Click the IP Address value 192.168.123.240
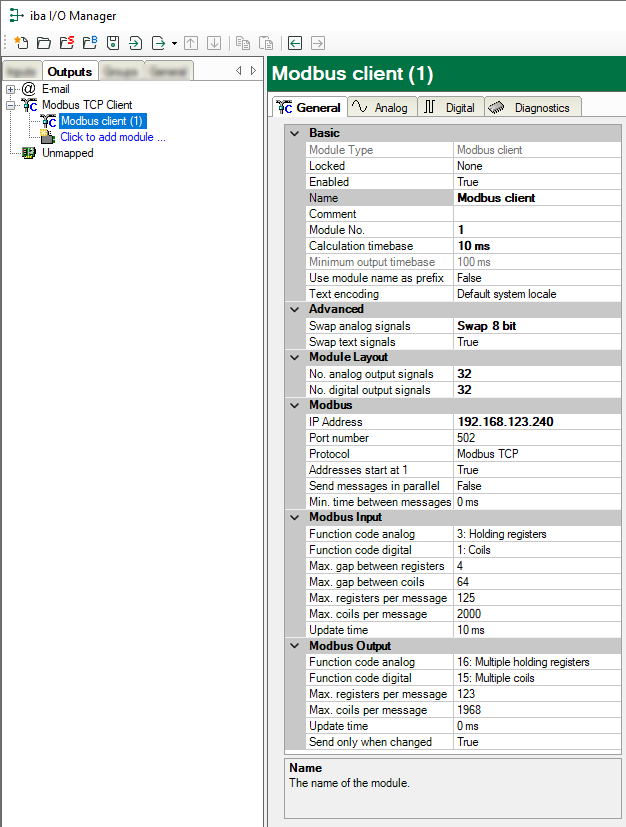Viewport: 626px width, 827px height. [537, 422]
